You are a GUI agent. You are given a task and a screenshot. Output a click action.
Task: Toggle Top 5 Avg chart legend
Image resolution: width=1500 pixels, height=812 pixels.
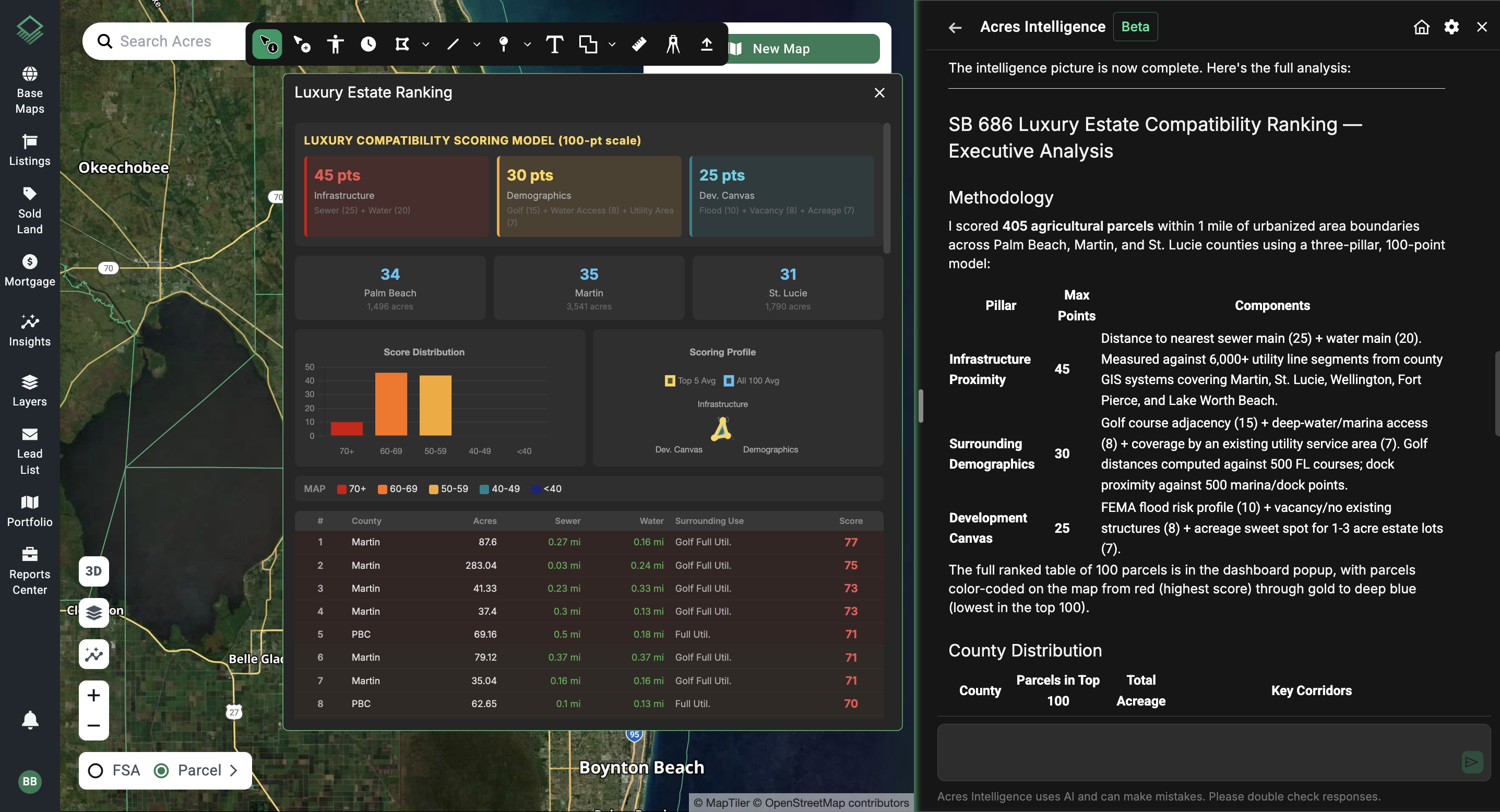(x=690, y=380)
